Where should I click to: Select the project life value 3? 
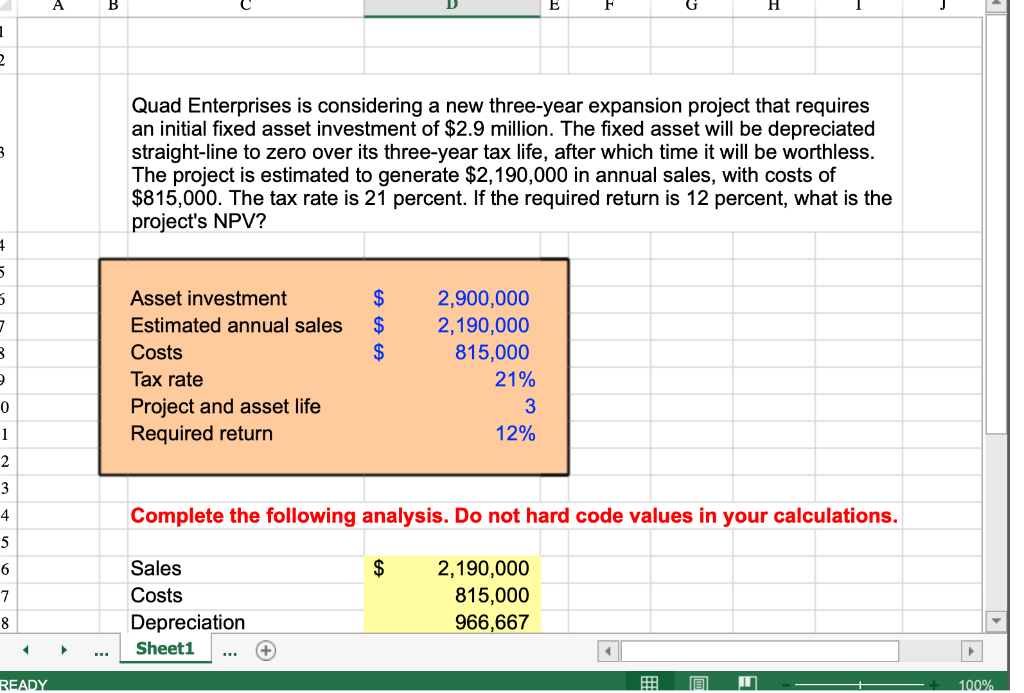click(x=452, y=407)
